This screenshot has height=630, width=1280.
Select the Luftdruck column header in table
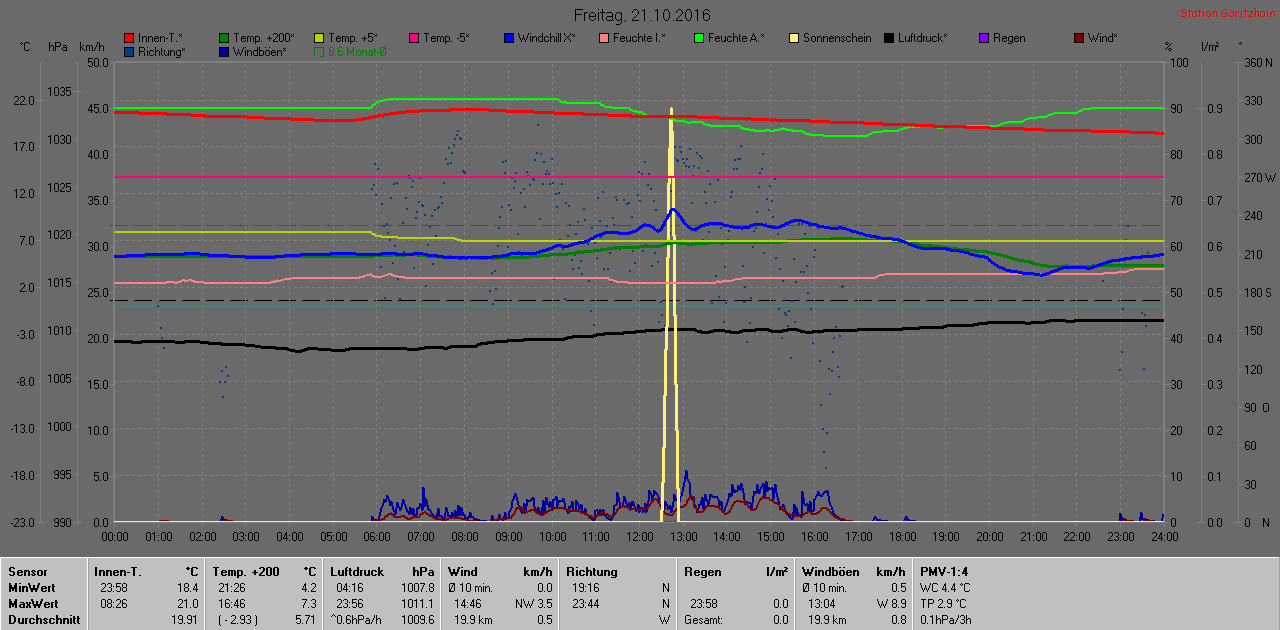coord(355,571)
